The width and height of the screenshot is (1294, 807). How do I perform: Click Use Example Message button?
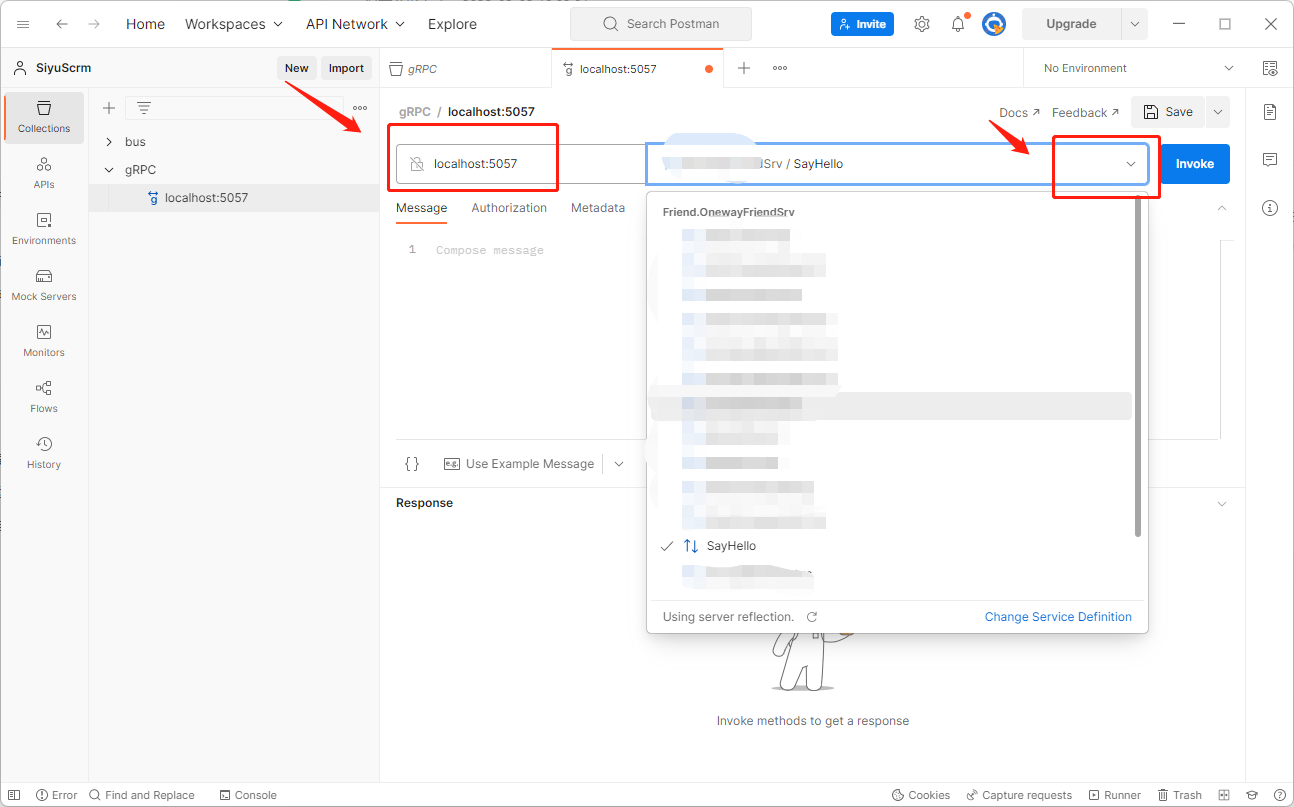coord(519,464)
